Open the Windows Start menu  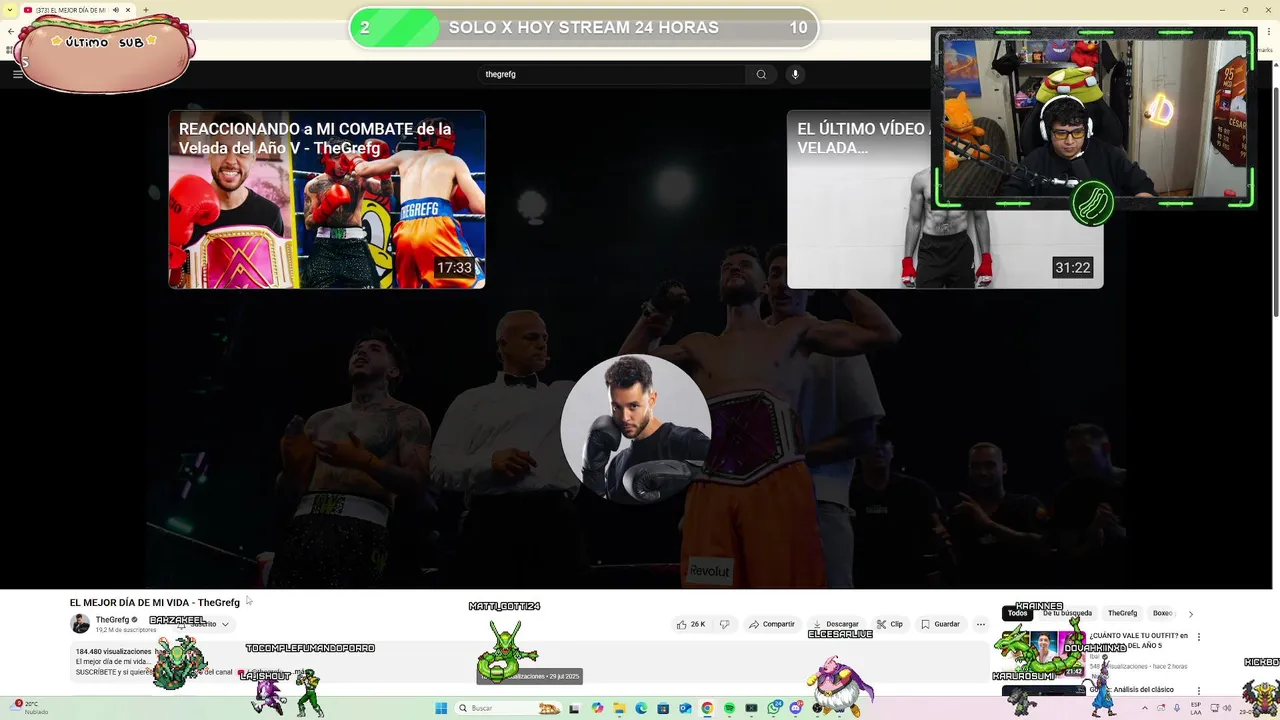pos(441,708)
